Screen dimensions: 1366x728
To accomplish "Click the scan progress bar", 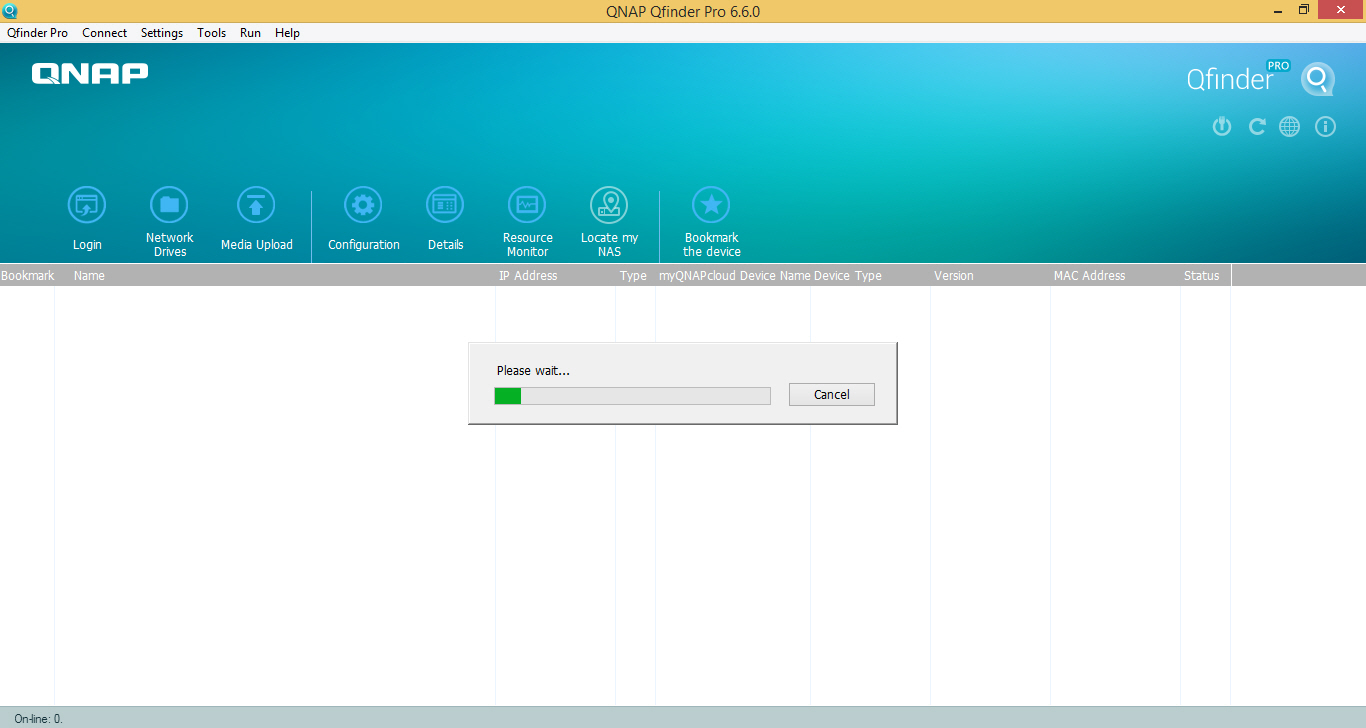I will pyautogui.click(x=632, y=395).
